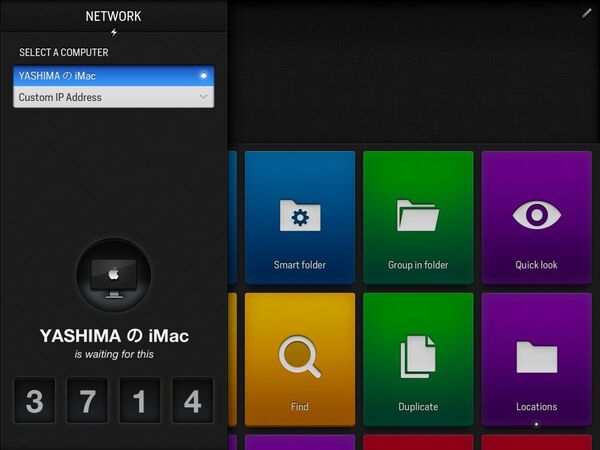This screenshot has height=450, width=600.
Task: Click pairing code digit 1
Action: click(140, 401)
